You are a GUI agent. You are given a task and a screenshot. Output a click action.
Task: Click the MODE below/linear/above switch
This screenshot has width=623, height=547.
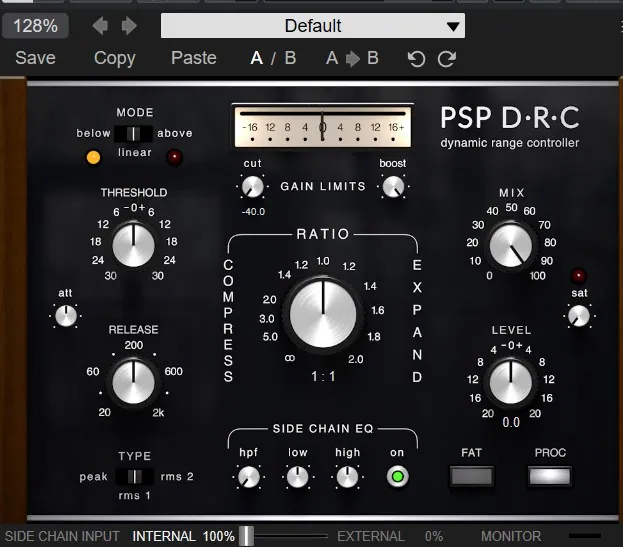pyautogui.click(x=133, y=133)
